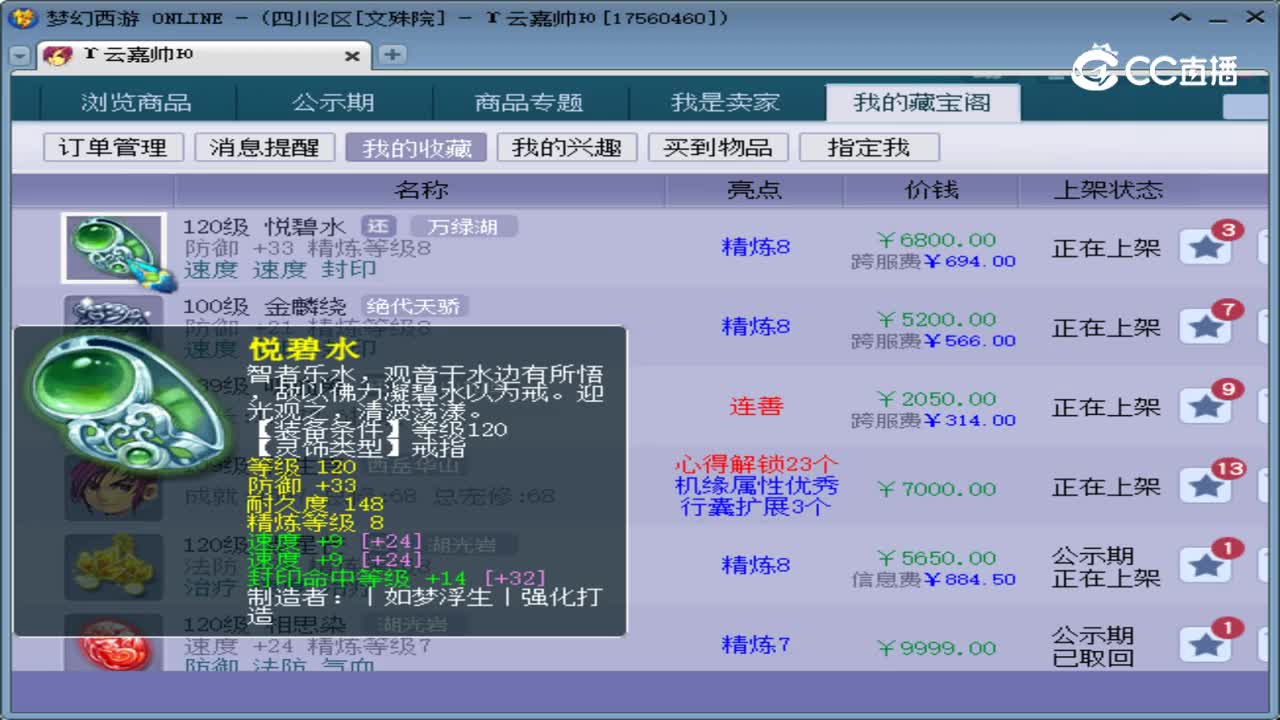Click the 上架状态 column header
Screen dimensions: 1280x720
pyautogui.click(x=1108, y=190)
